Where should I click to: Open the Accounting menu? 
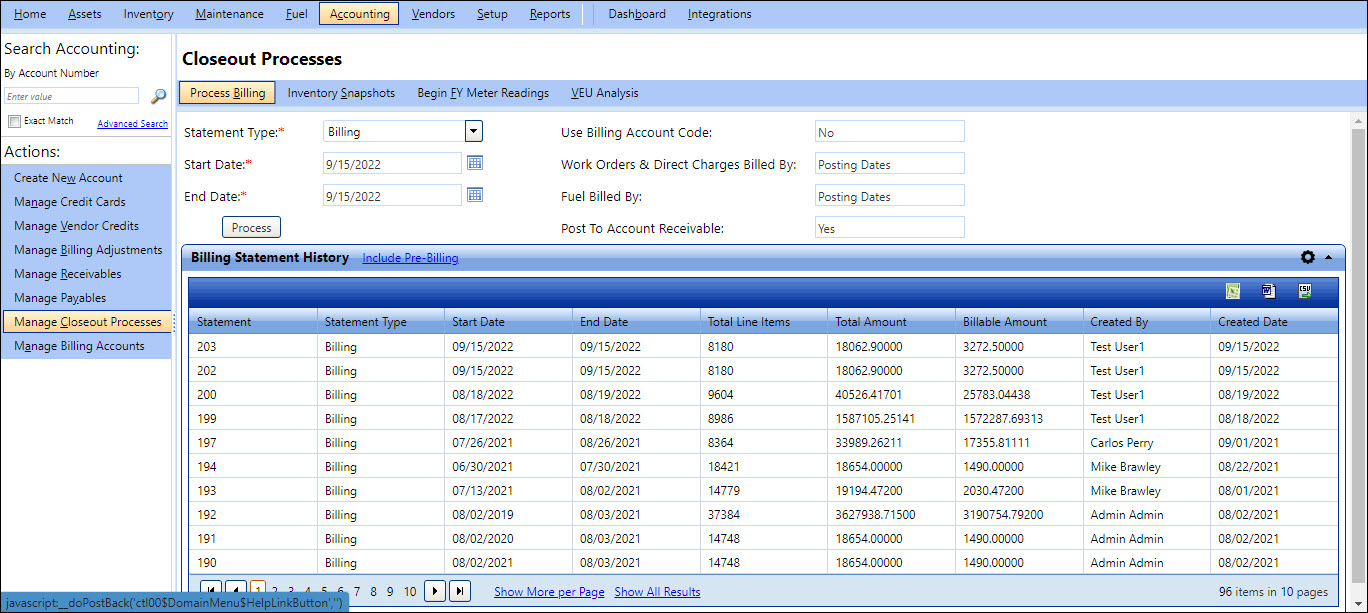359,14
